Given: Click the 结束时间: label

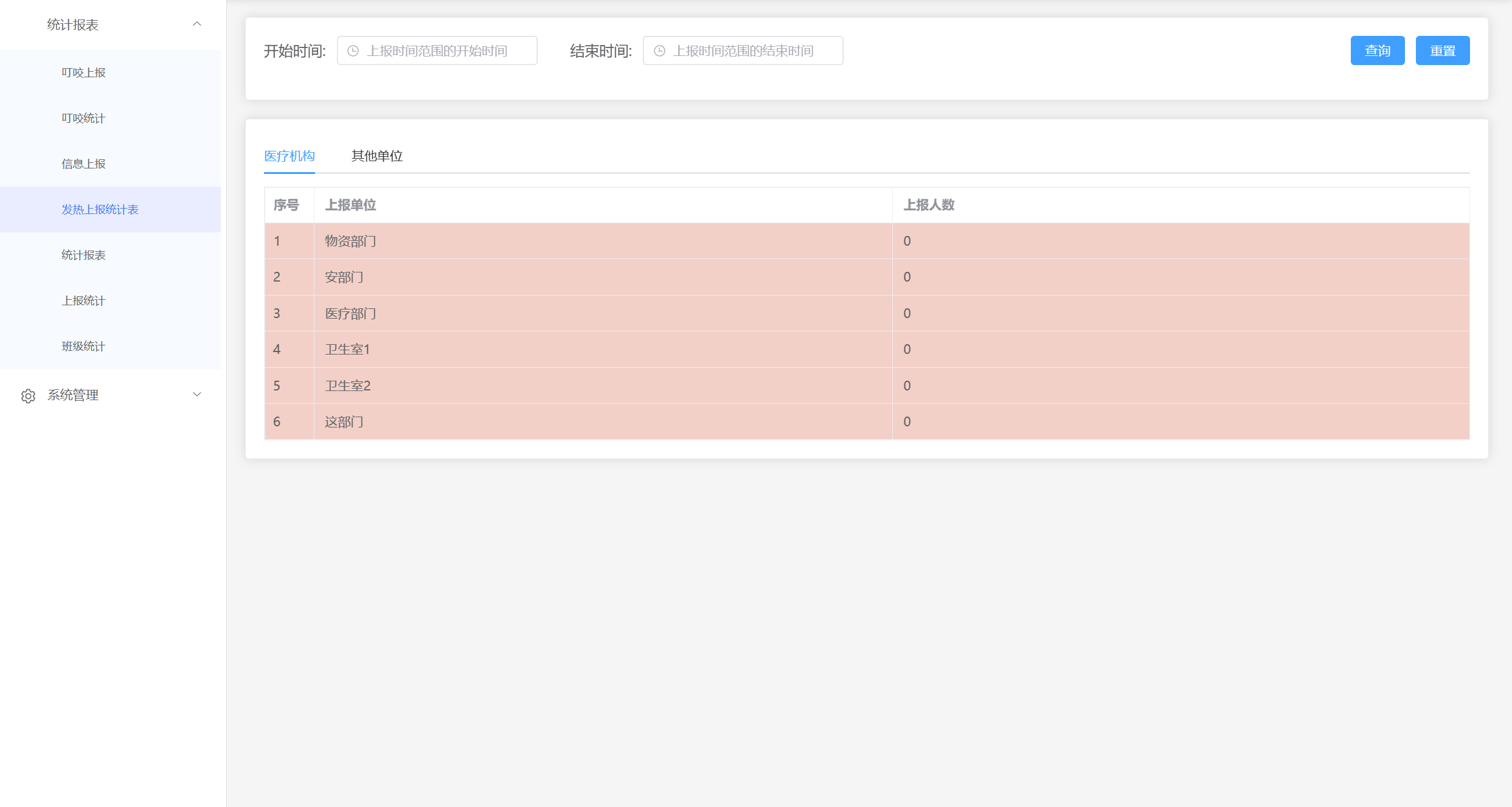Looking at the screenshot, I should [x=601, y=51].
